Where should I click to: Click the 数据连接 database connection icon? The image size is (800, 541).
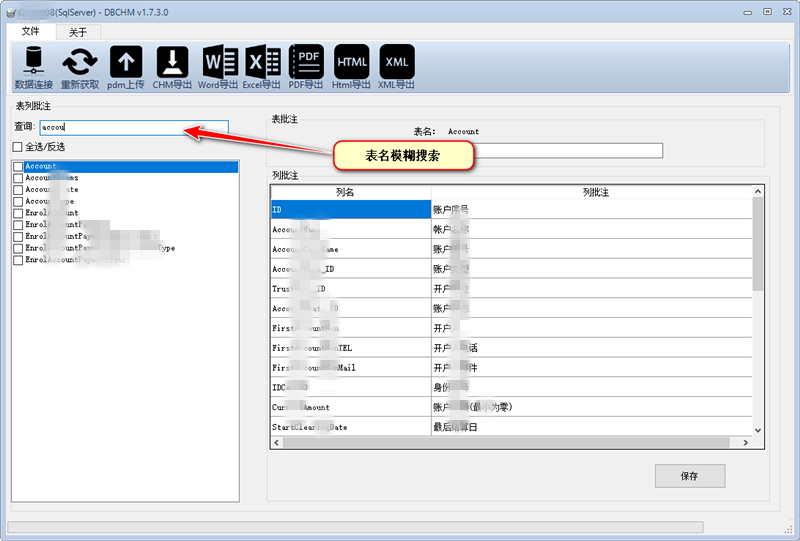coord(34,63)
